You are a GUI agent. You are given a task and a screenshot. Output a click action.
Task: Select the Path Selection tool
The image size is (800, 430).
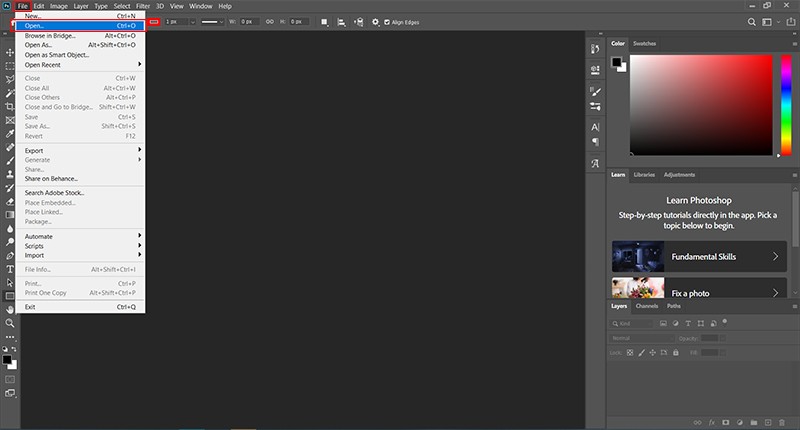click(x=10, y=283)
